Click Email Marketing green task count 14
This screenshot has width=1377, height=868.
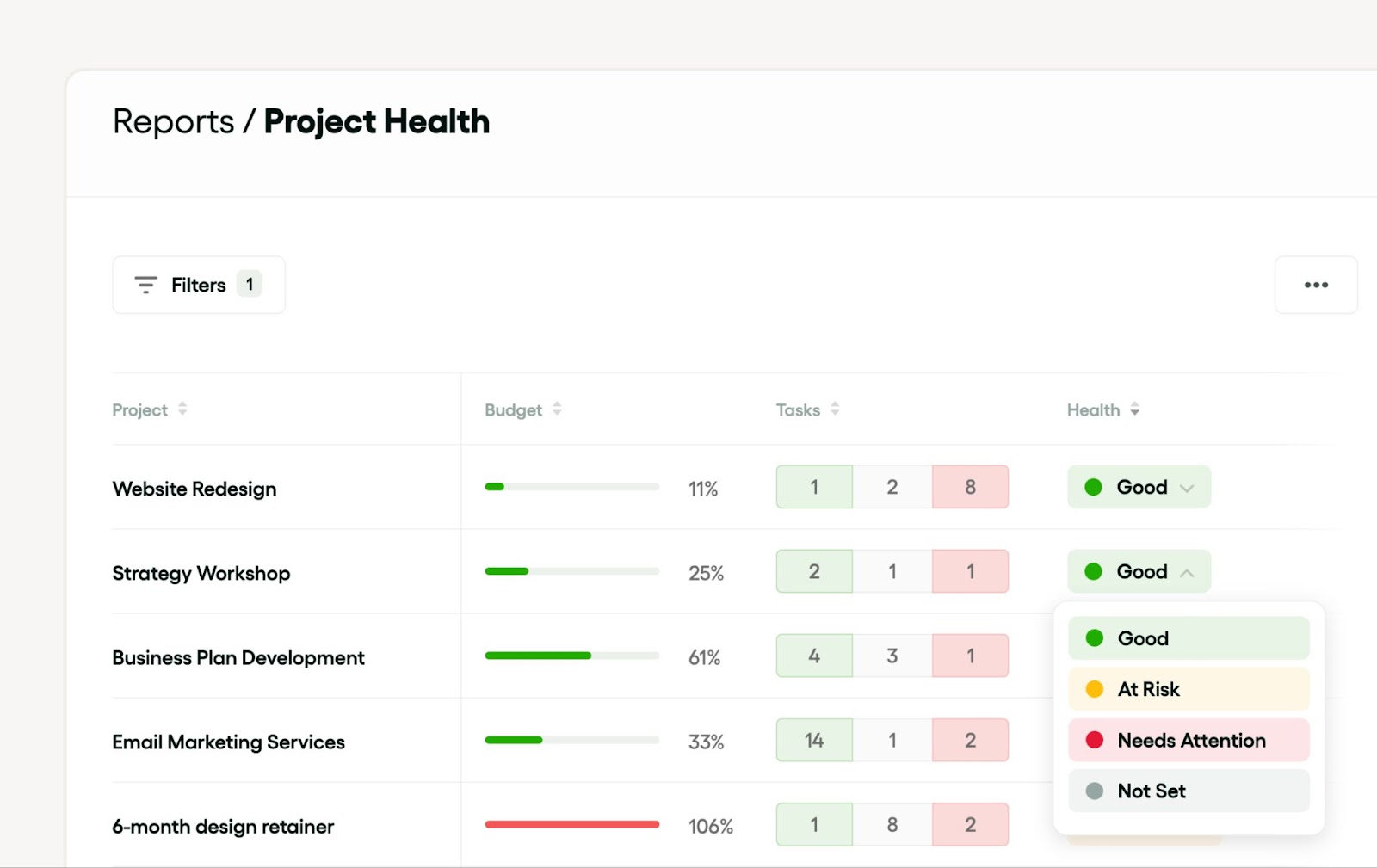click(x=814, y=740)
